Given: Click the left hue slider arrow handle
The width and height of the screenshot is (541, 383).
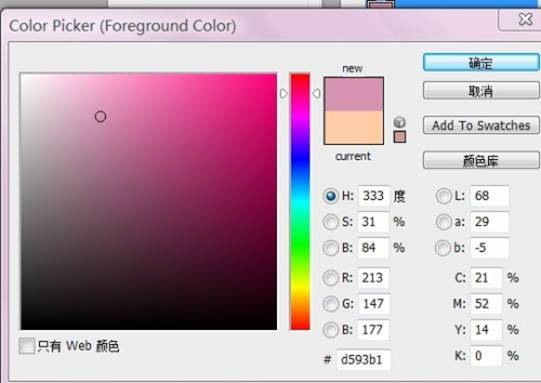Looking at the screenshot, I should (284, 94).
